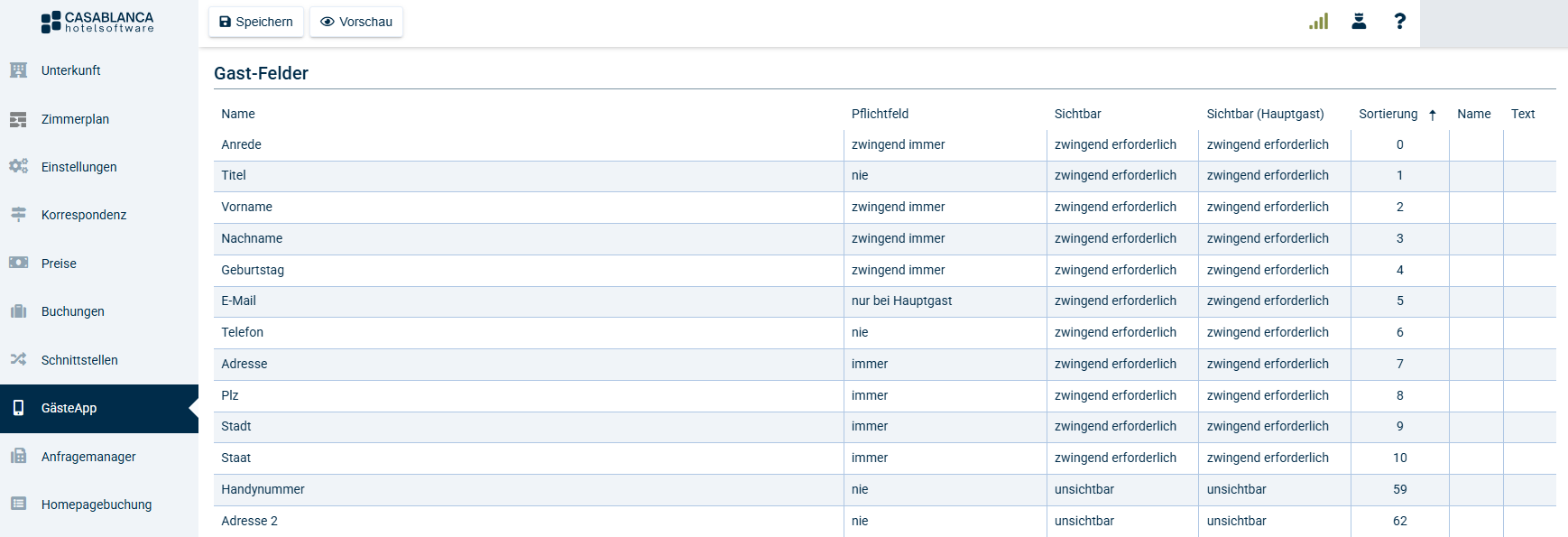Screen dimensions: 1568x537
Task: Click the Zimmerplan icon in sidebar
Action: 18,119
